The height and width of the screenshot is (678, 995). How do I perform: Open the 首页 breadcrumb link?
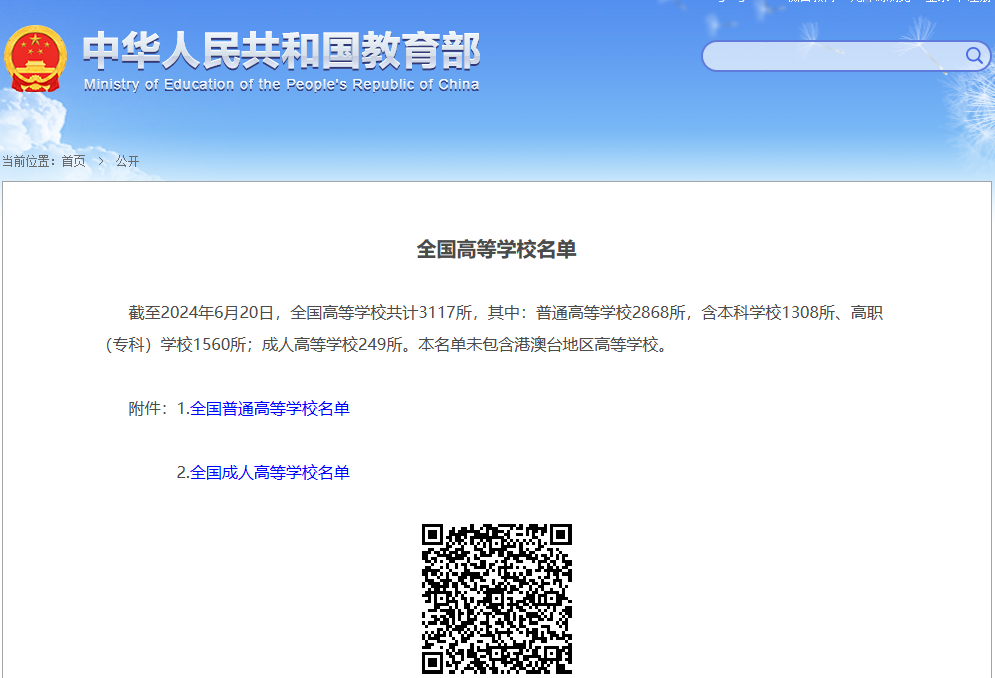(x=74, y=161)
